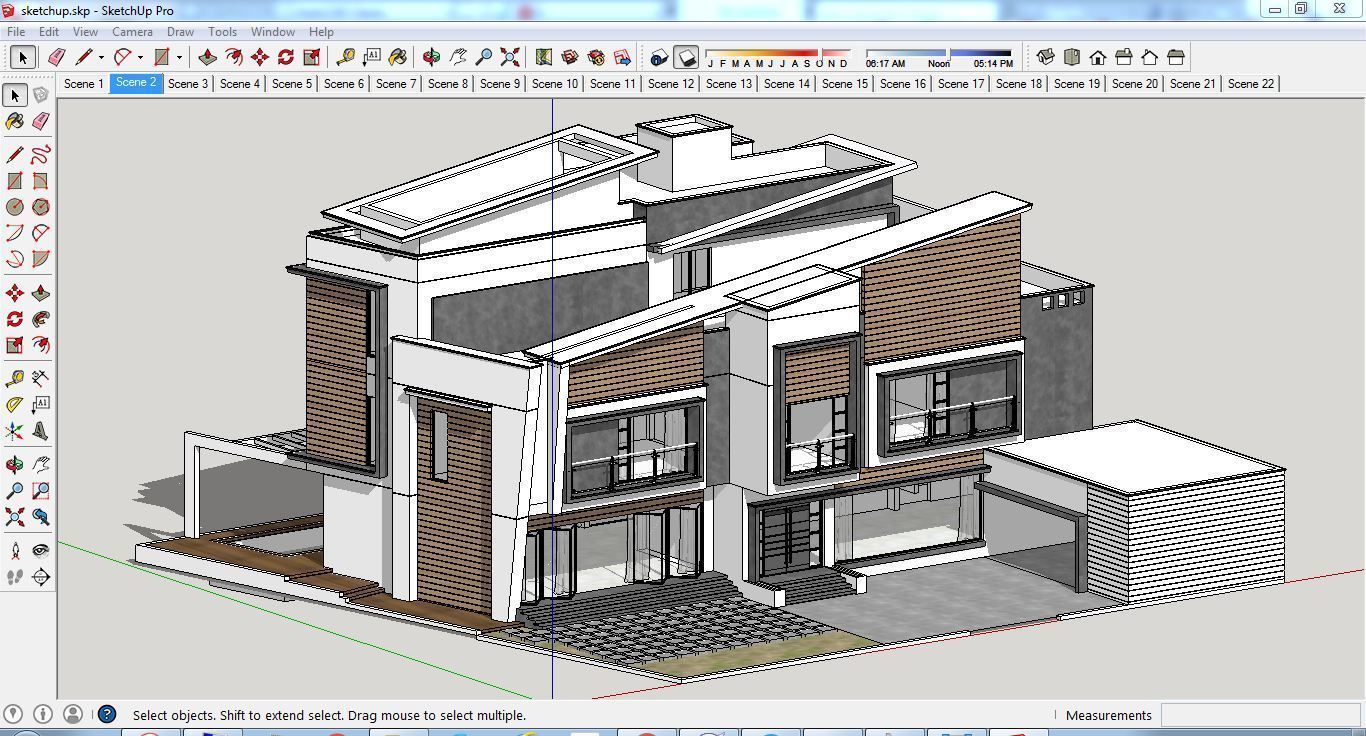Click Tape Measure tool in top toolbar
Viewport: 1366px width, 736px height.
coord(345,57)
